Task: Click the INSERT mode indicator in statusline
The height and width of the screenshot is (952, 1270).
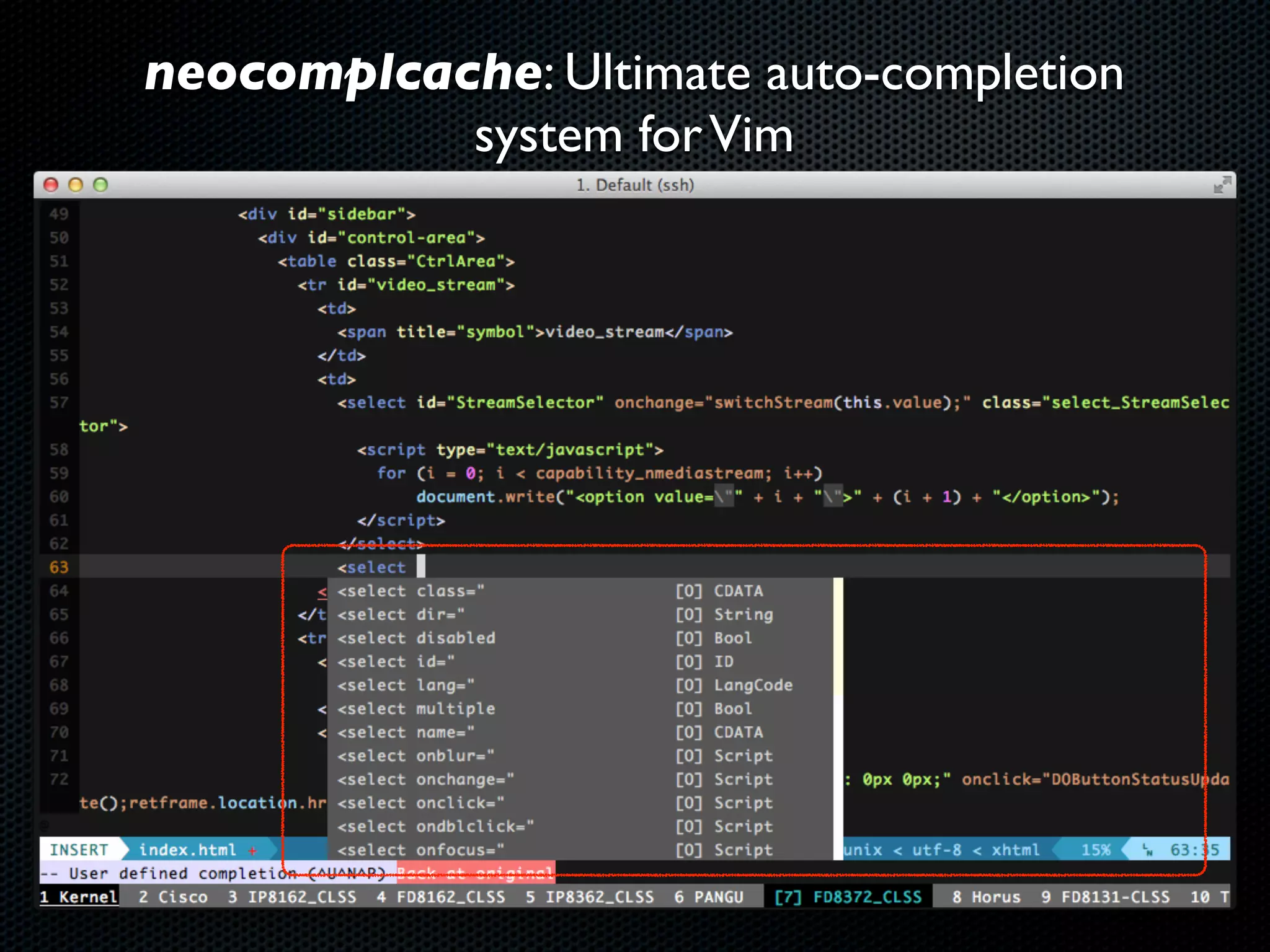Action: pyautogui.click(x=79, y=850)
